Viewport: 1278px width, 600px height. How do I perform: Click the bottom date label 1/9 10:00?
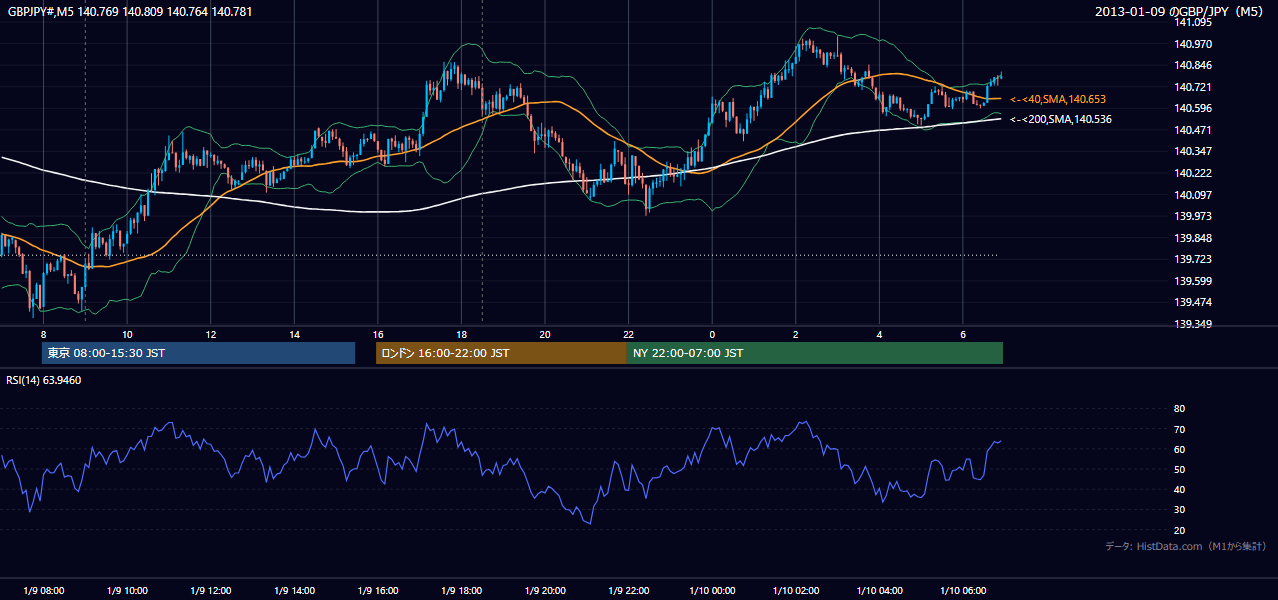127,590
